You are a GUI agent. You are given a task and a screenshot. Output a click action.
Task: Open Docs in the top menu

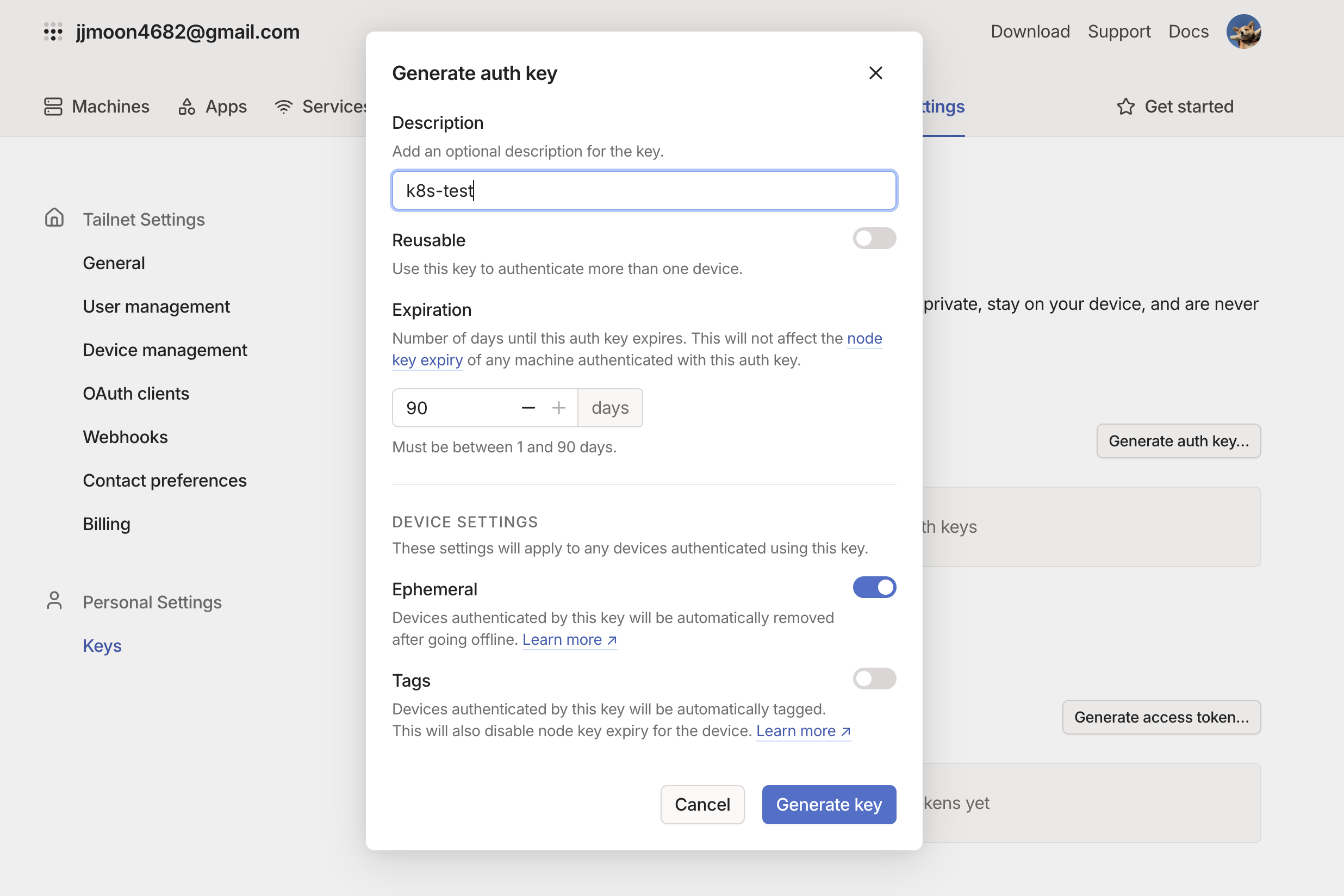(1188, 32)
